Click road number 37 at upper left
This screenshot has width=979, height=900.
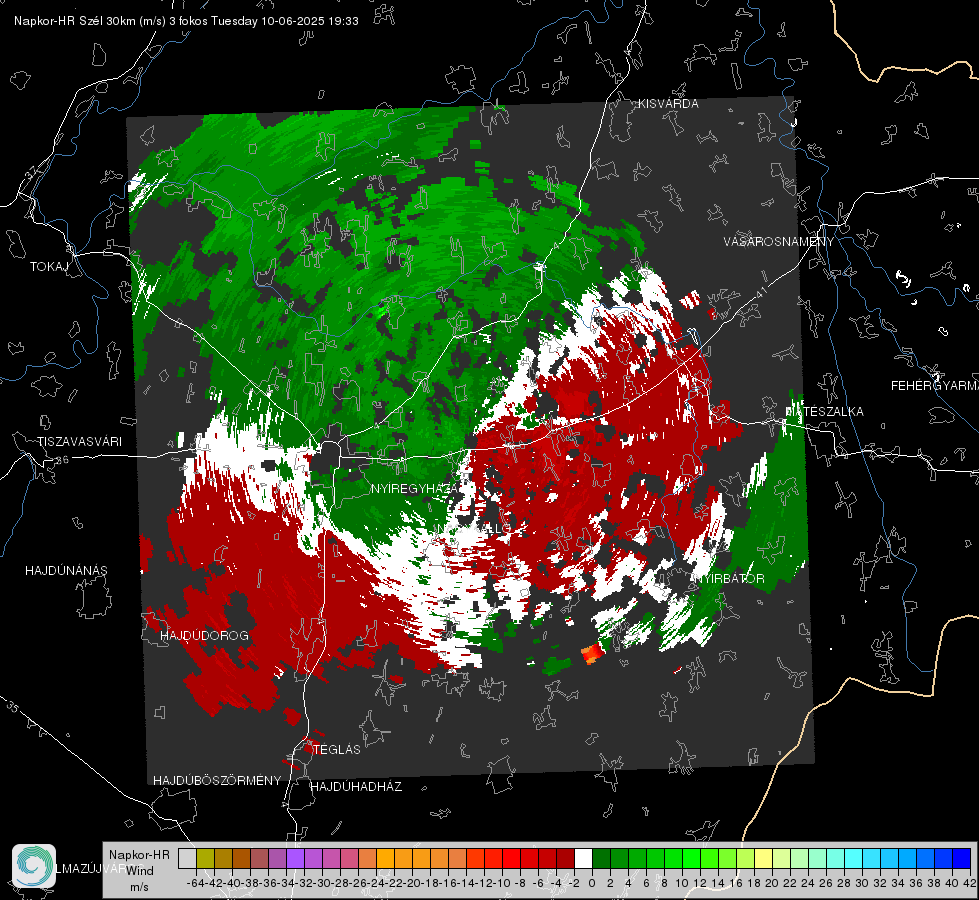(31, 172)
